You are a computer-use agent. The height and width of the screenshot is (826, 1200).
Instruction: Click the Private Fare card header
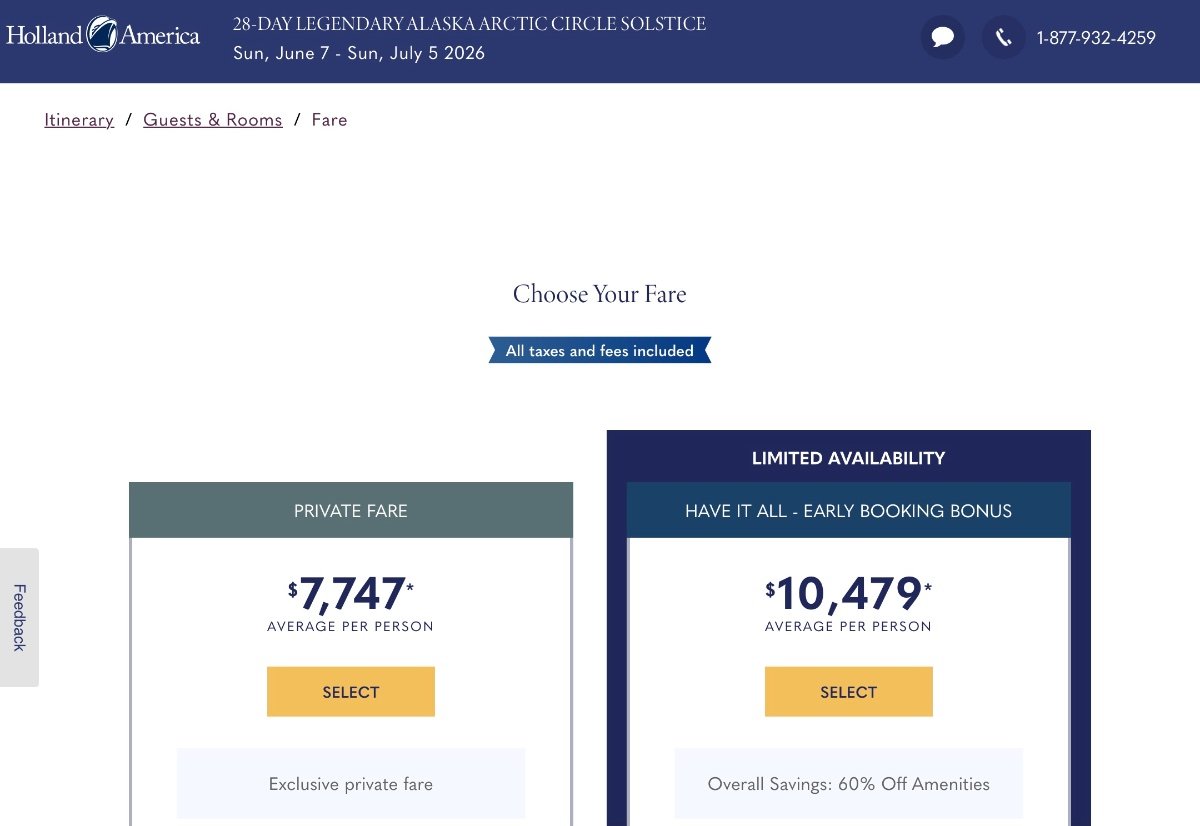tap(351, 510)
